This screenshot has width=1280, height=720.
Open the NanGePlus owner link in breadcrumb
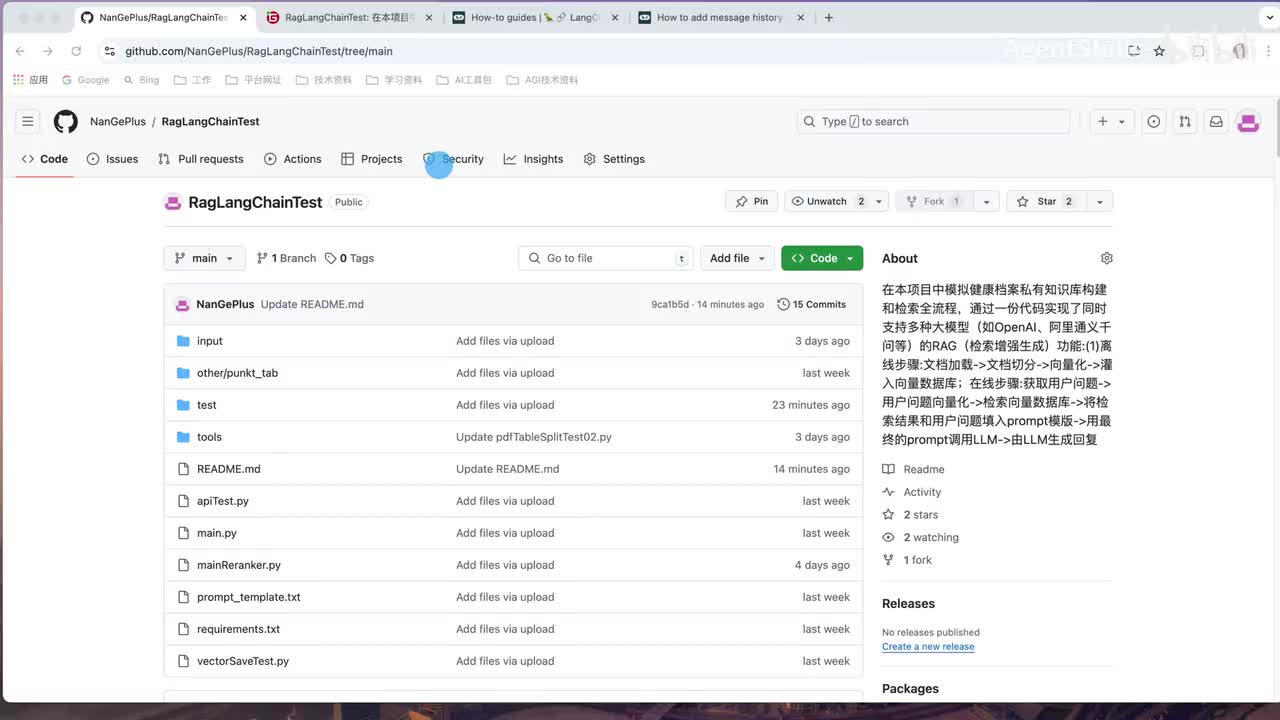coord(118,122)
